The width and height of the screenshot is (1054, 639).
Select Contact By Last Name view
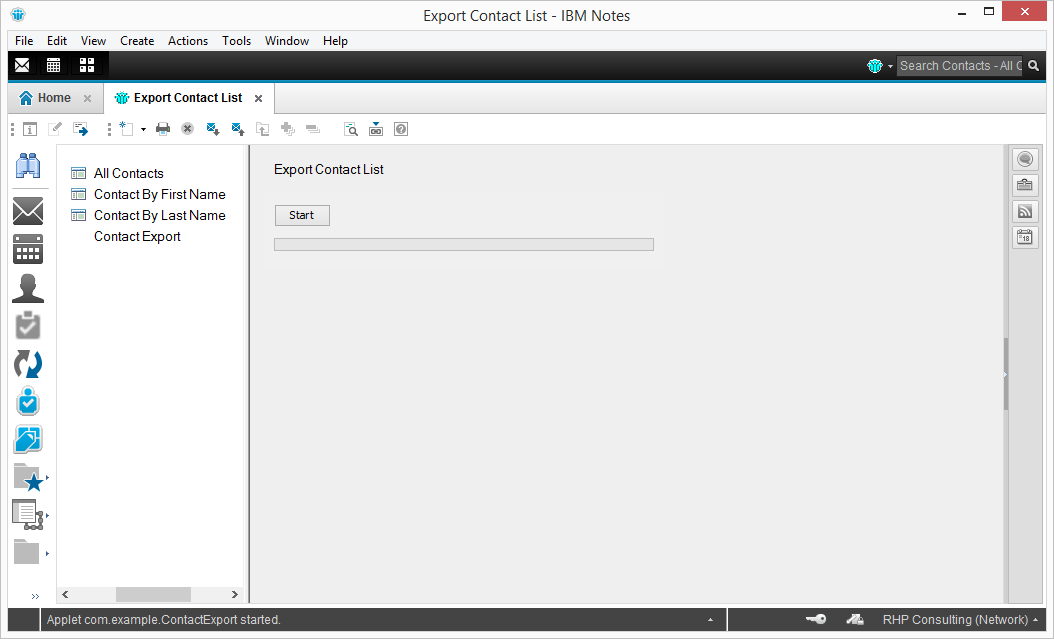[x=159, y=215]
